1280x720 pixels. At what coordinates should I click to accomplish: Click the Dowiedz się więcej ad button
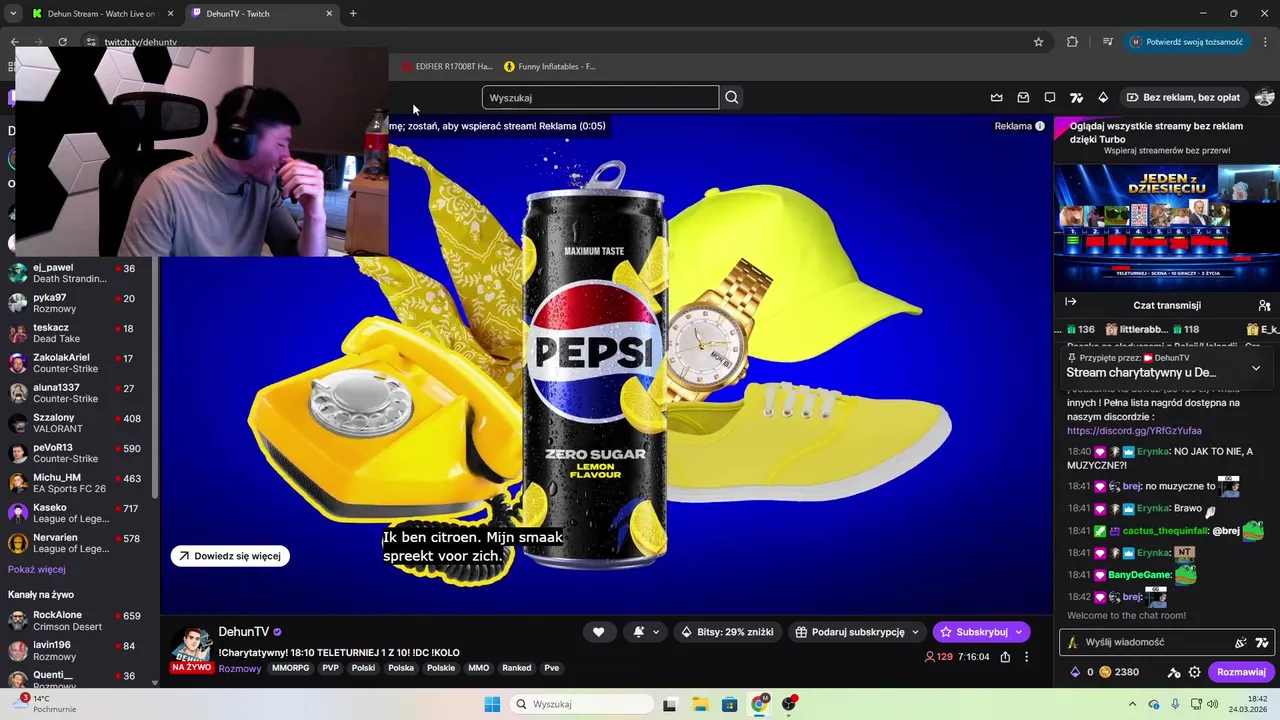click(230, 556)
